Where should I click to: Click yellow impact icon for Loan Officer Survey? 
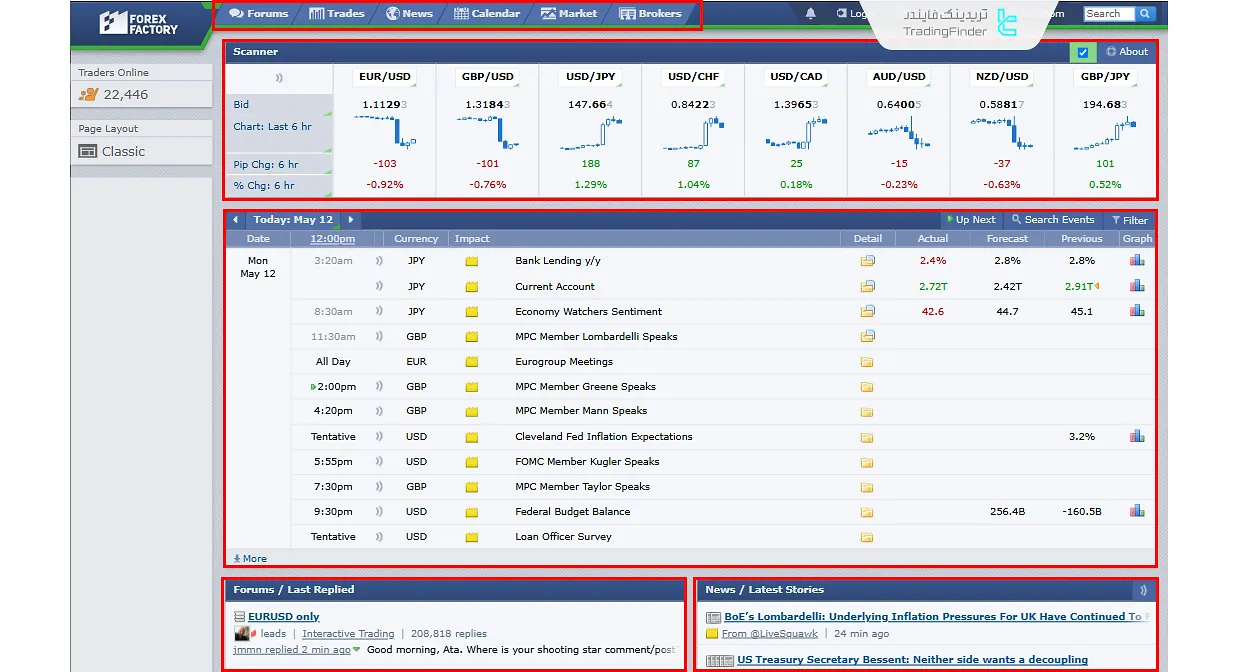pyautogui.click(x=472, y=537)
